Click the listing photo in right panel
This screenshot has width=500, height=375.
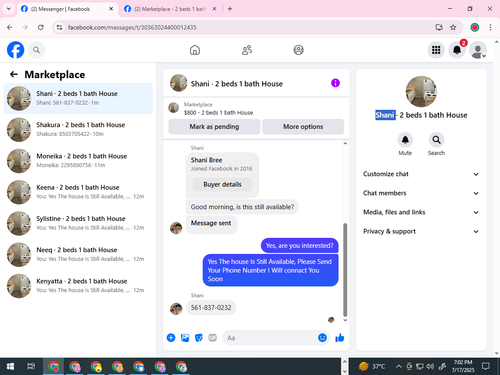[x=421, y=91]
